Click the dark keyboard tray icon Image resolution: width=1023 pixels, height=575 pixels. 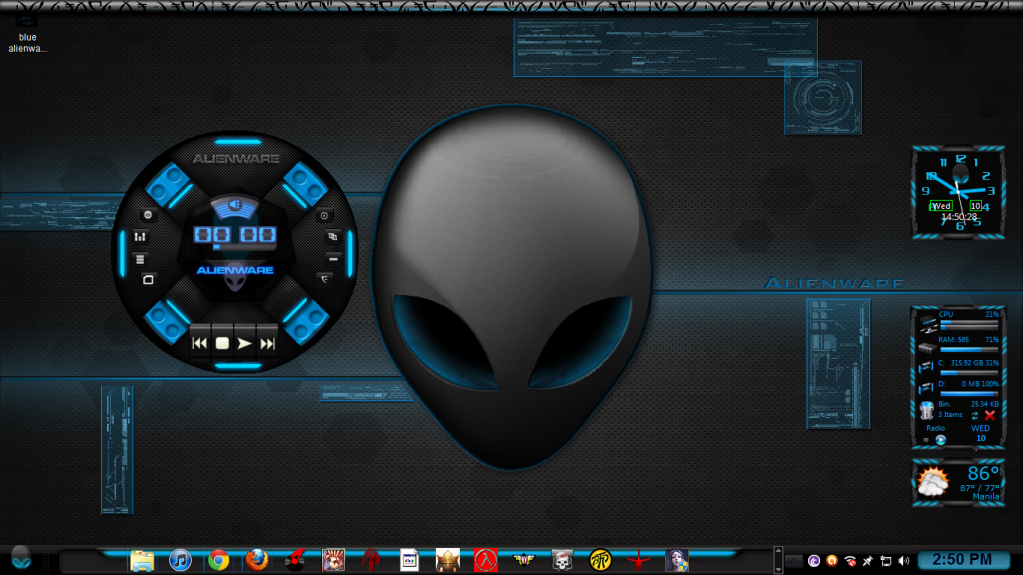(x=794, y=561)
